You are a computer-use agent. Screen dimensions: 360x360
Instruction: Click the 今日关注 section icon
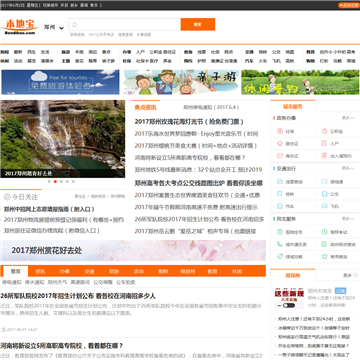pos(7,197)
